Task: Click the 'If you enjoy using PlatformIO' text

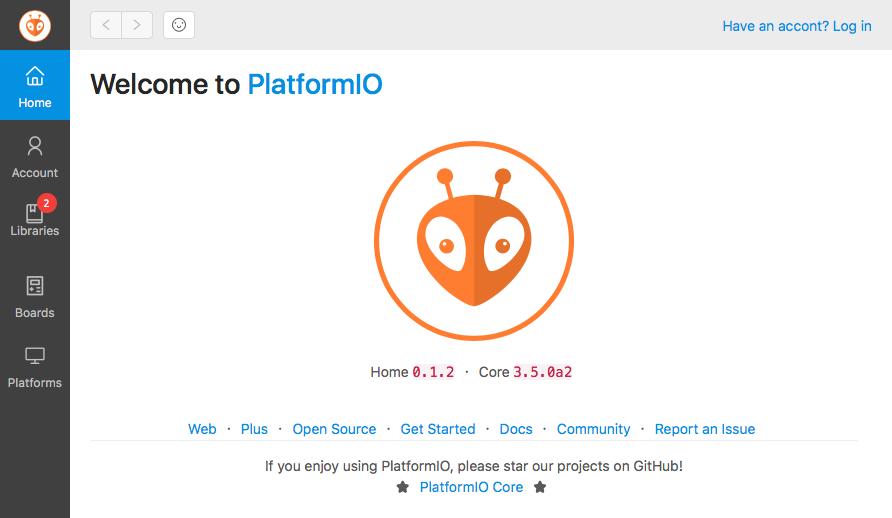Action: coord(473,466)
